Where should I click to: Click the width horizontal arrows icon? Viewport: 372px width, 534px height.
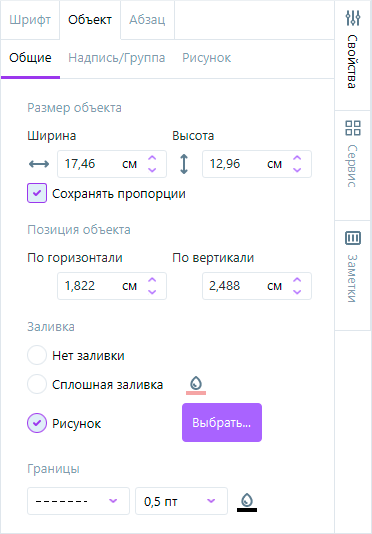point(39,164)
